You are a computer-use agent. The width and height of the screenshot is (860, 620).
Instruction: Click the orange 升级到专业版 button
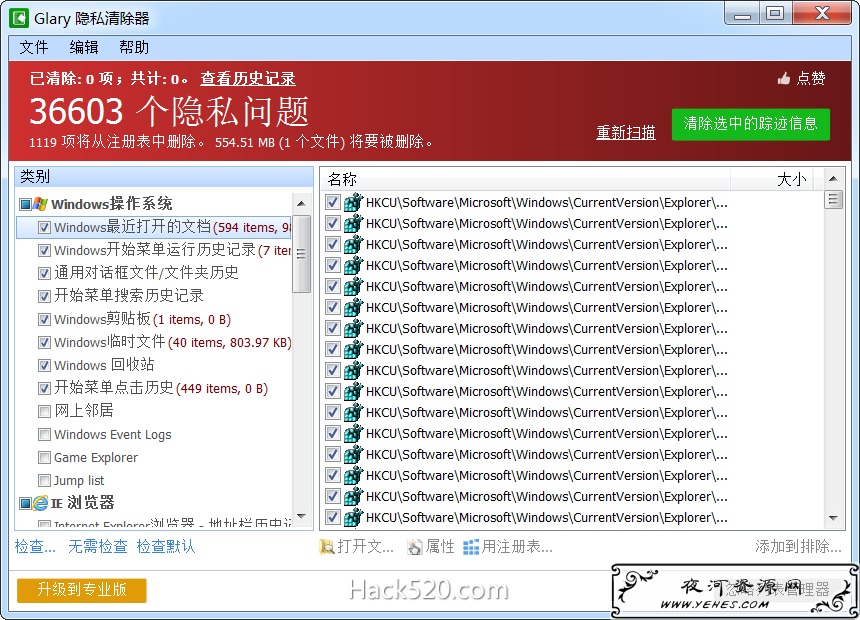click(x=82, y=590)
